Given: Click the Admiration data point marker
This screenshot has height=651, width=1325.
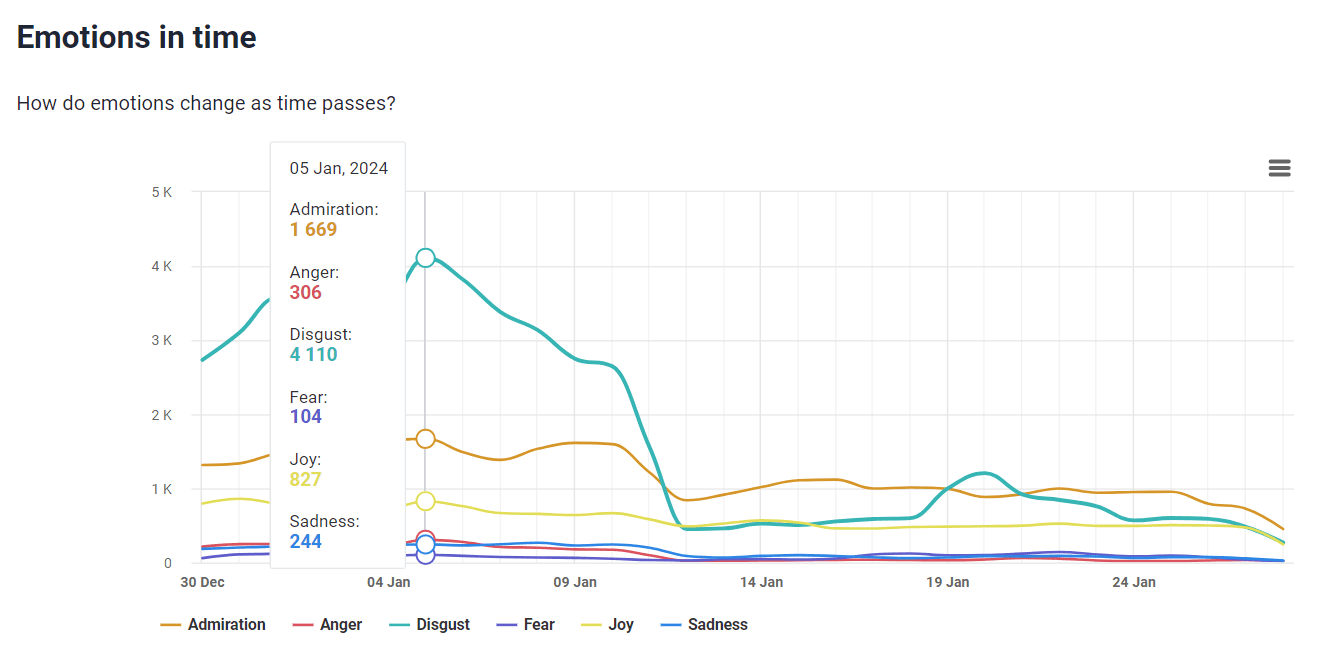Looking at the screenshot, I should (425, 439).
